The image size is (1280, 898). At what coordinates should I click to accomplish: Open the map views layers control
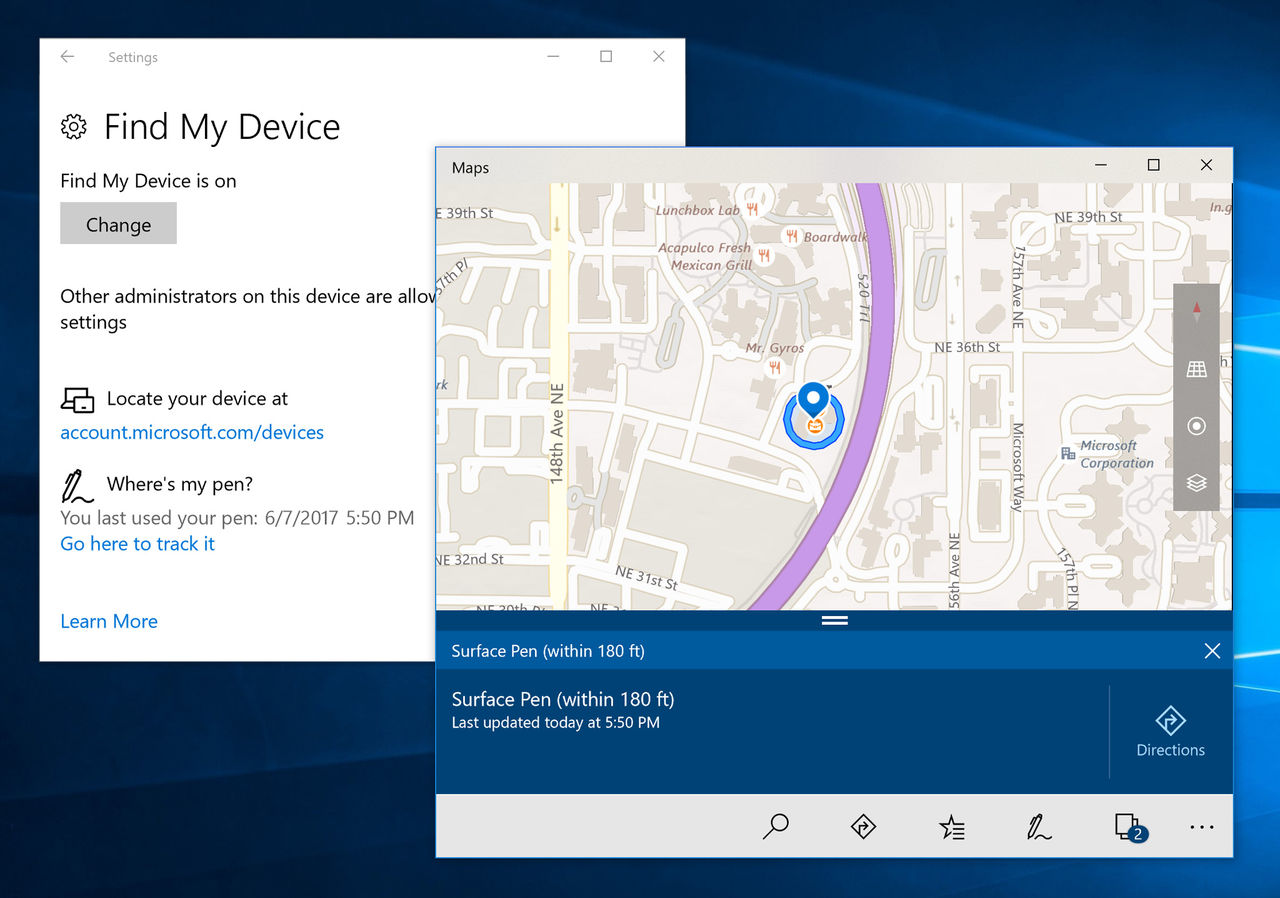1196,483
